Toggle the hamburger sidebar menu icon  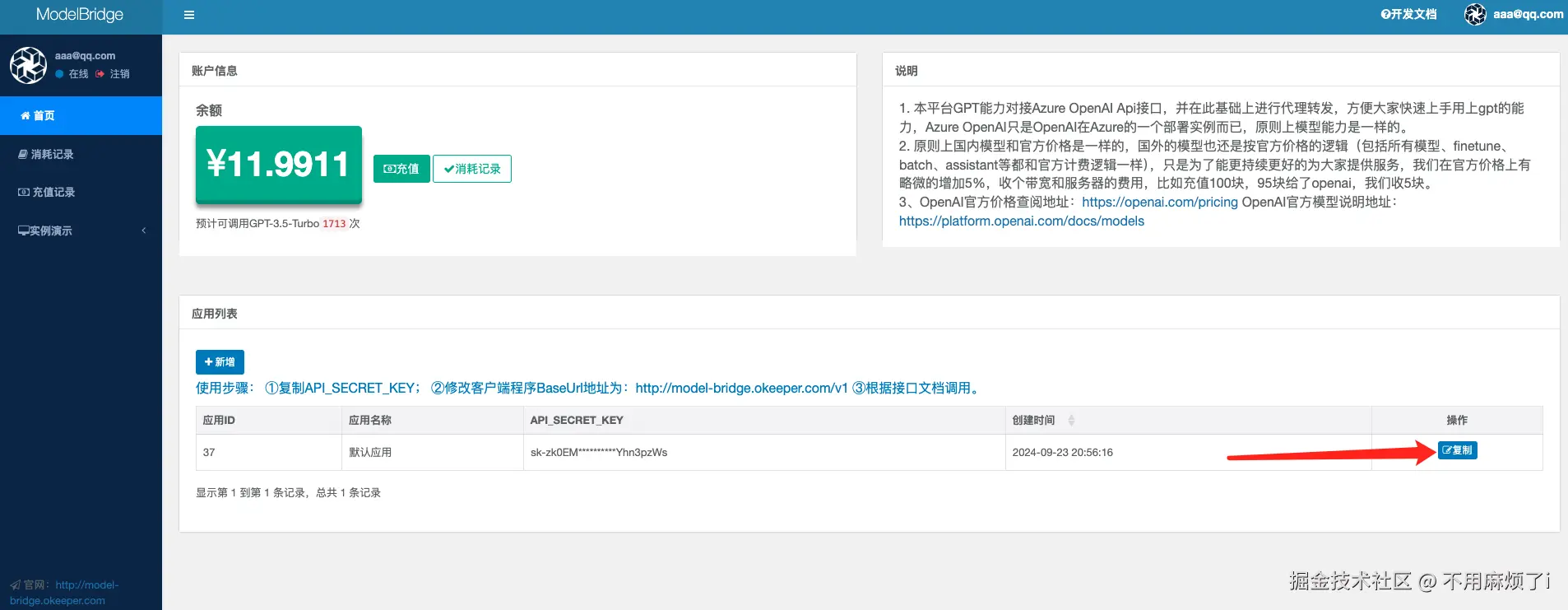[189, 15]
